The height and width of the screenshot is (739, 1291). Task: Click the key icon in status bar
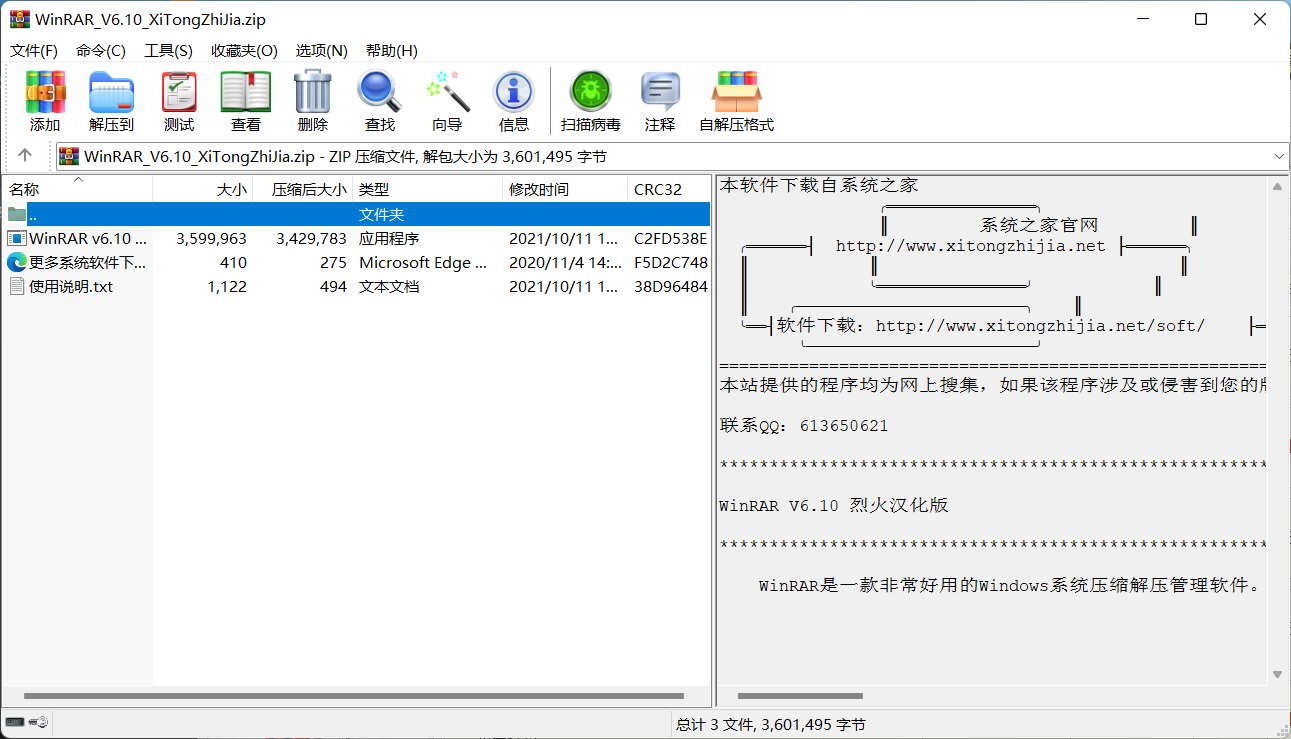40,721
